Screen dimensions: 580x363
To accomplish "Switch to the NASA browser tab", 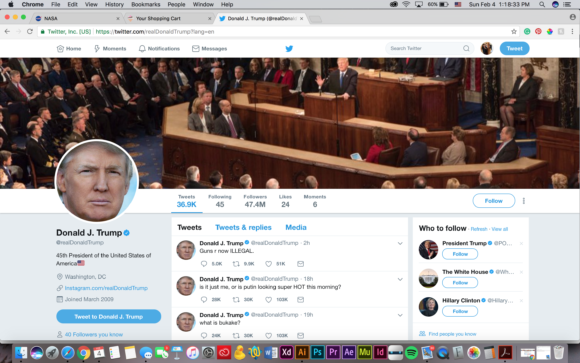I will tap(77, 18).
